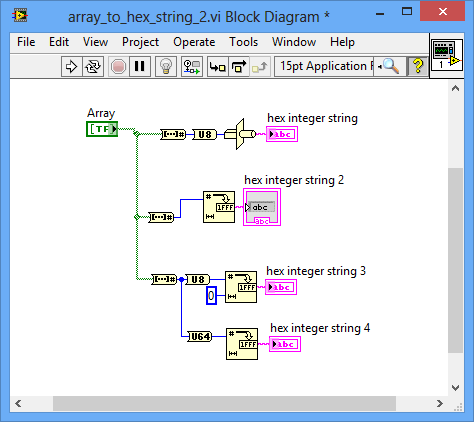Open the Tools menu
The image size is (474, 422).
[x=244, y=42]
